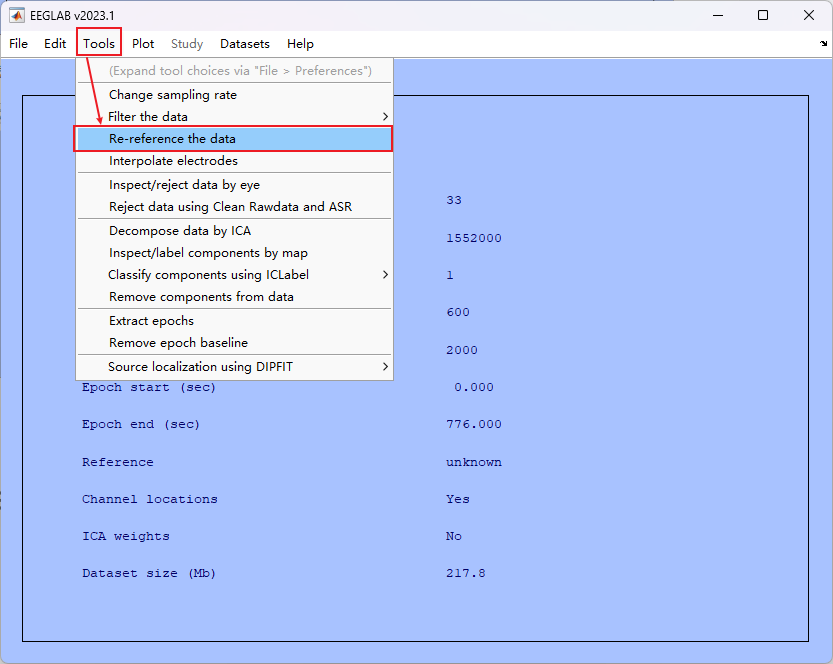Choose Reject data using Clean Rawdata and ASR
Image resolution: width=833 pixels, height=664 pixels.
click(x=234, y=207)
